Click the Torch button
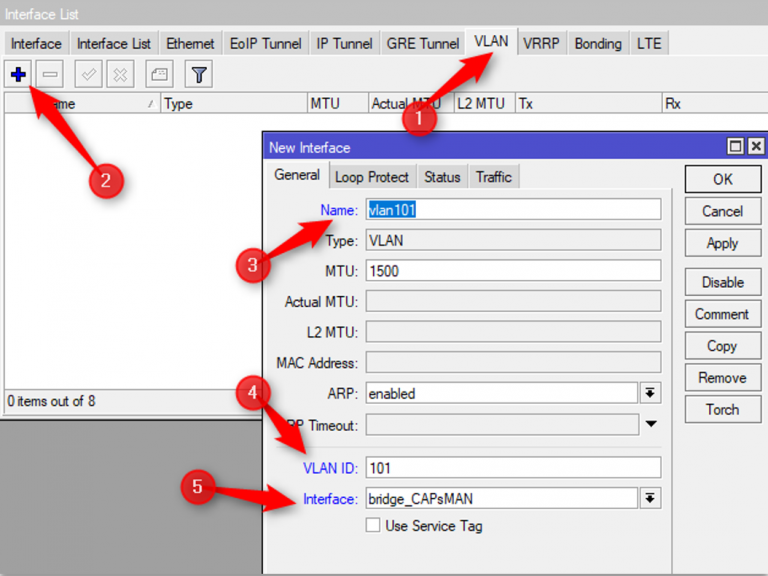This screenshot has height=576, width=768. click(x=722, y=409)
